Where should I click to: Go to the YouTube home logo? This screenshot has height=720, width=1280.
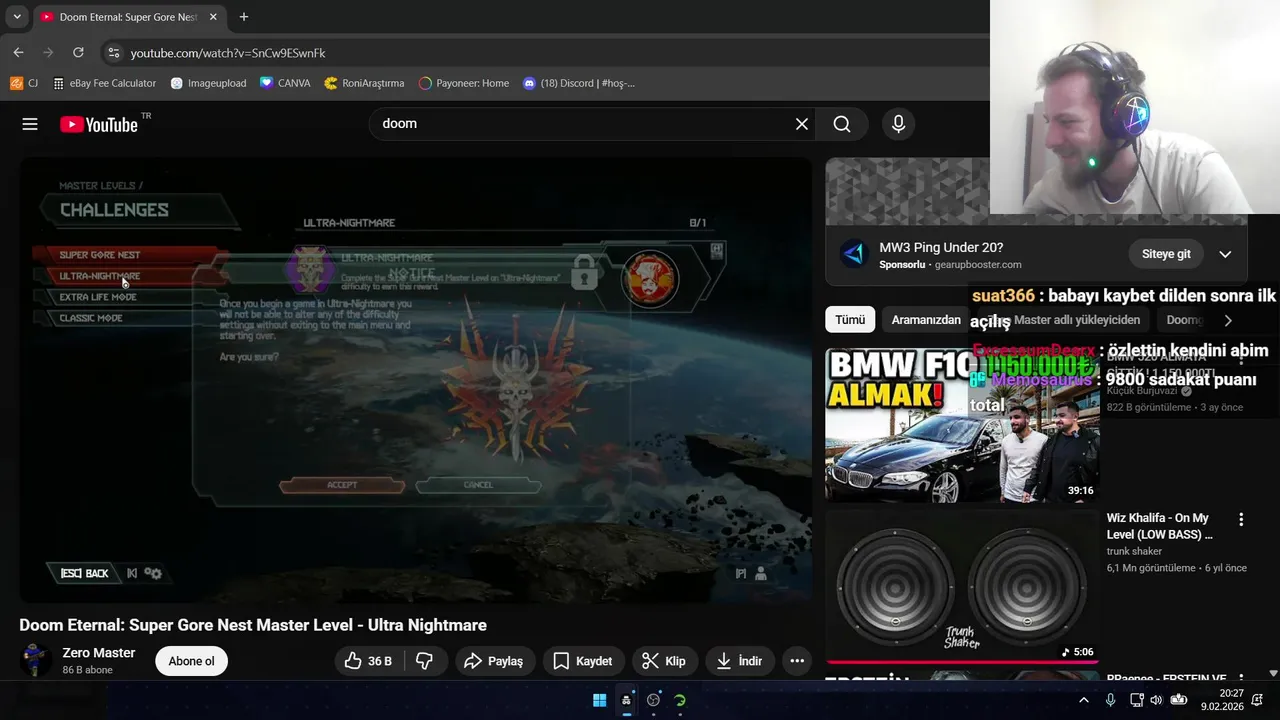pyautogui.click(x=99, y=124)
